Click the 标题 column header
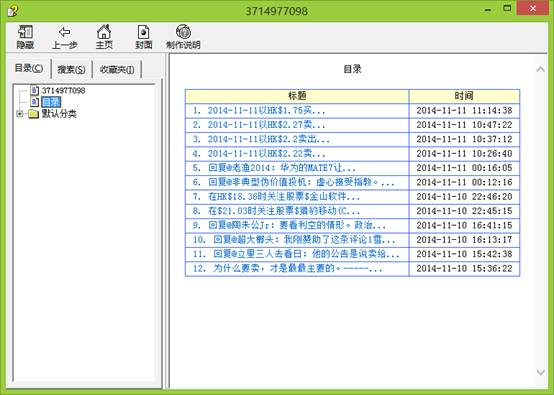 (x=297, y=96)
